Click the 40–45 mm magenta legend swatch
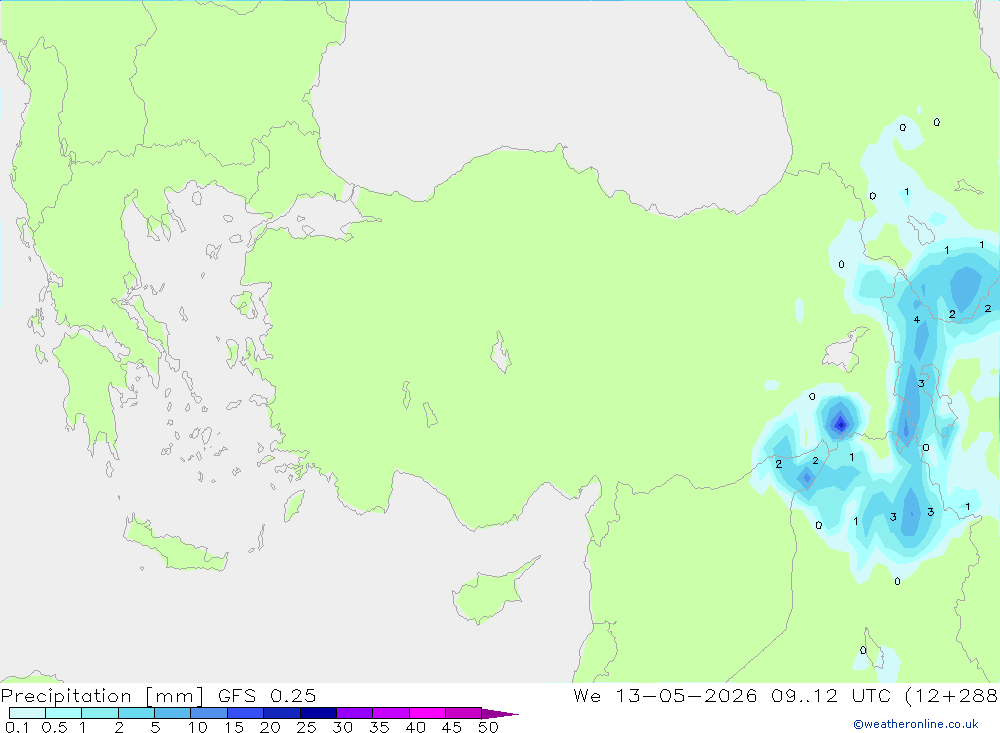 (x=427, y=713)
